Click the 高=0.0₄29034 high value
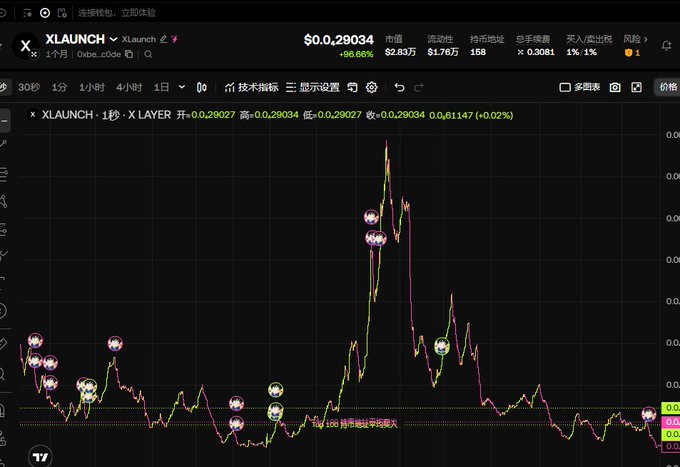The height and width of the screenshot is (467, 680). point(269,115)
